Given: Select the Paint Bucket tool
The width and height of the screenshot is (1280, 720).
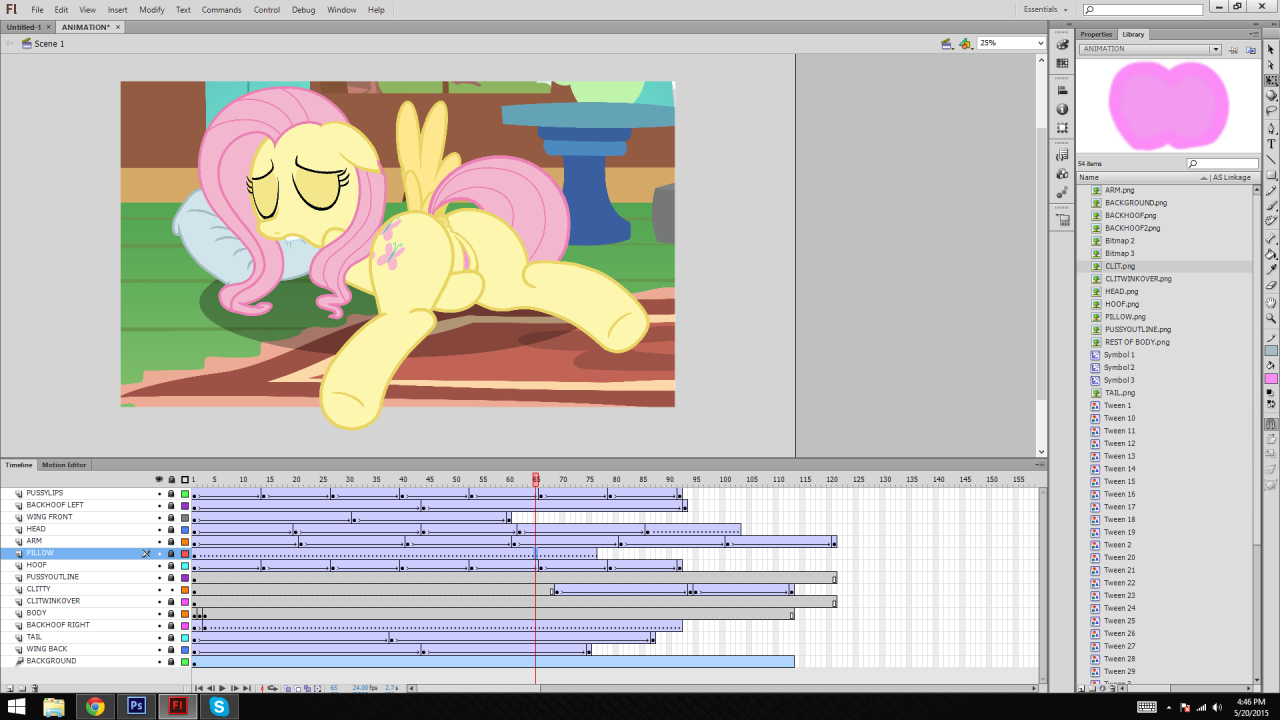Looking at the screenshot, I should pyautogui.click(x=1271, y=255).
